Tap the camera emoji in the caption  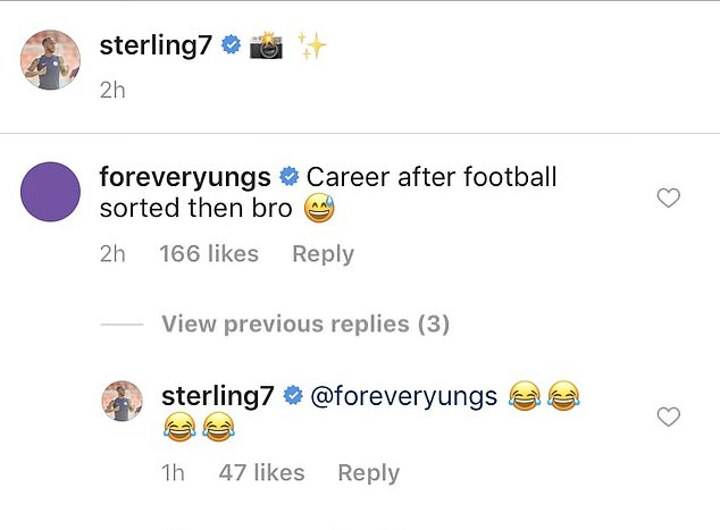click(x=267, y=45)
